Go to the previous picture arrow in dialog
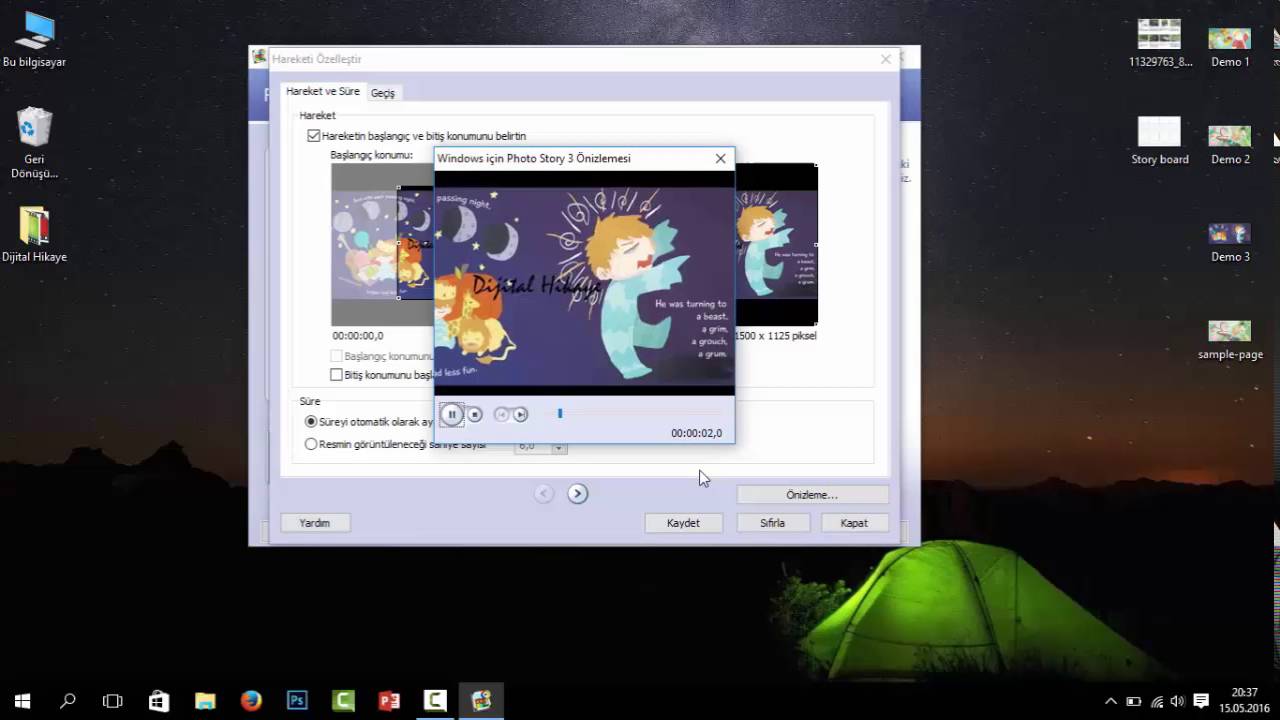Screen dimensions: 1280x720 [544, 493]
